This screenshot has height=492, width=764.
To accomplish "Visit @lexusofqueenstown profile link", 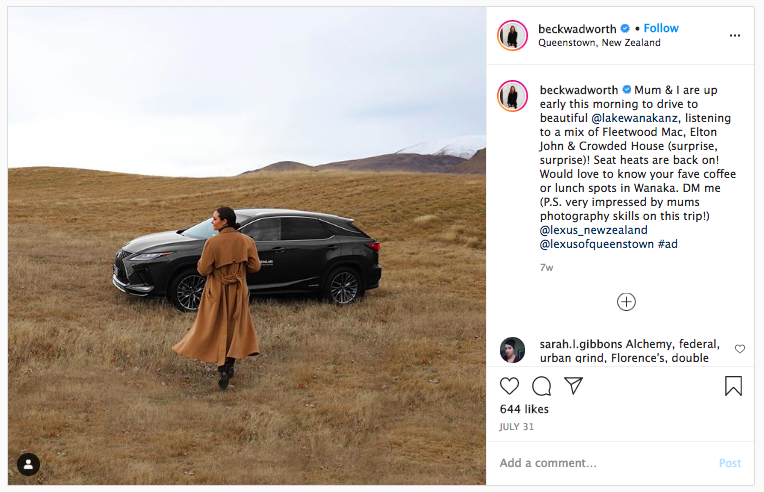I will [597, 244].
